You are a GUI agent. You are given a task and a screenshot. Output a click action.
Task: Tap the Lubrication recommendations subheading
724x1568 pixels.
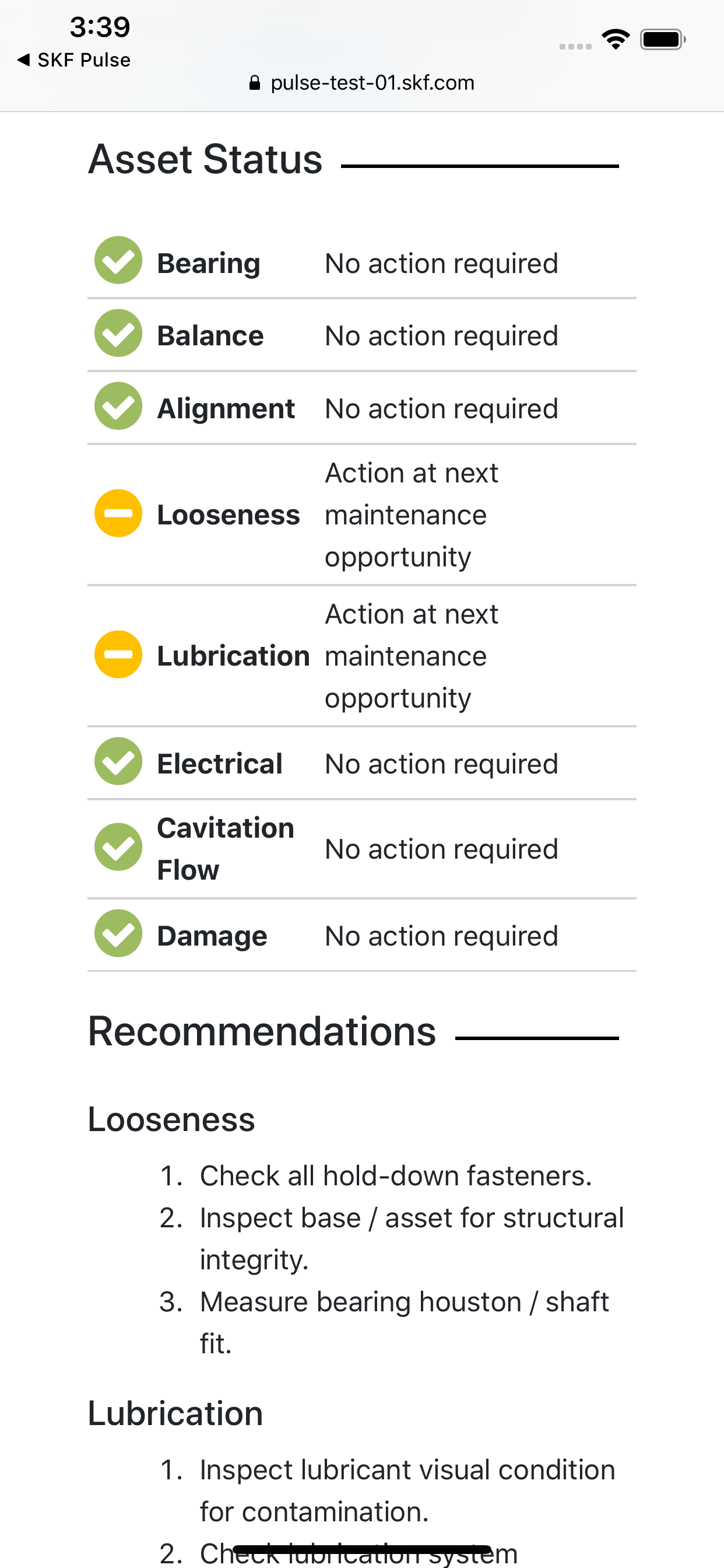click(x=175, y=1413)
